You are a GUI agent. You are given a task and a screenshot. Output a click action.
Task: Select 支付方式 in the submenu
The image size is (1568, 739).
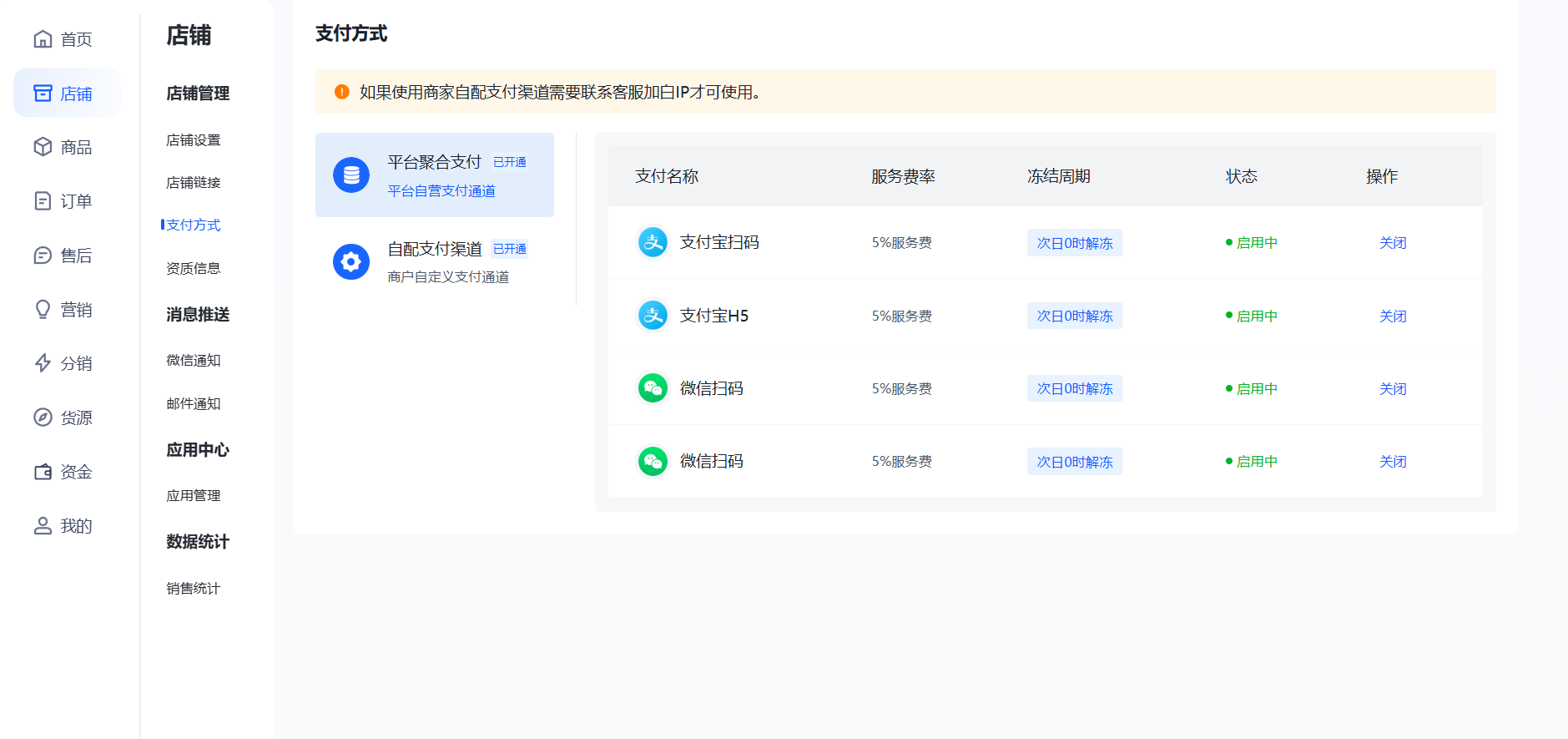pos(194,225)
